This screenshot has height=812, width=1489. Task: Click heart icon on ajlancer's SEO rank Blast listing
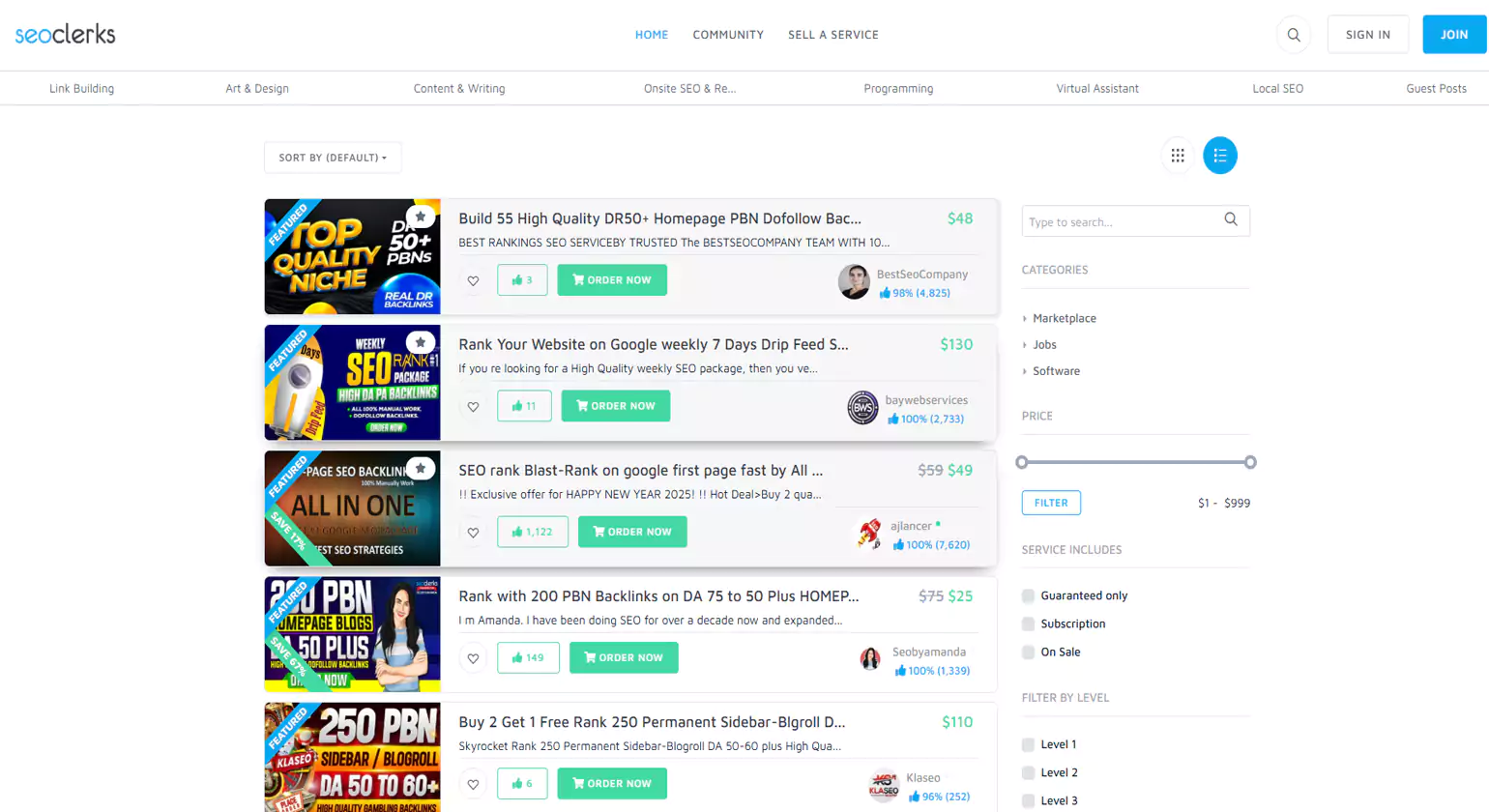click(473, 533)
